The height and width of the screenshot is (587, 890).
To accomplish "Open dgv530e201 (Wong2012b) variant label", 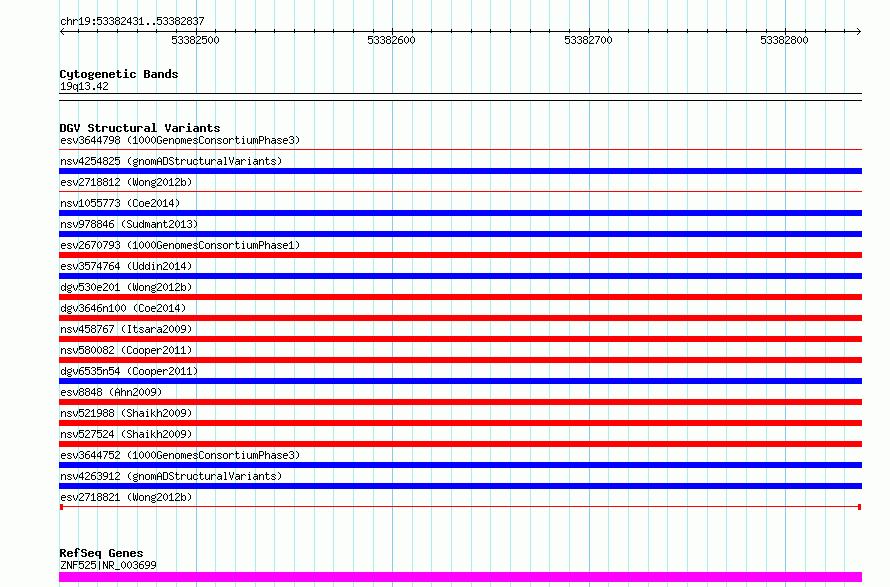I will 126,287.
